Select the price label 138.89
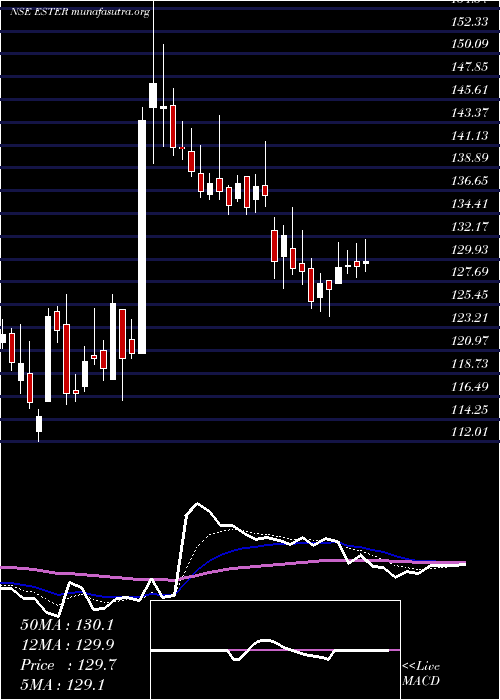Image resolution: width=500 pixels, height=700 pixels. pyautogui.click(x=469, y=158)
